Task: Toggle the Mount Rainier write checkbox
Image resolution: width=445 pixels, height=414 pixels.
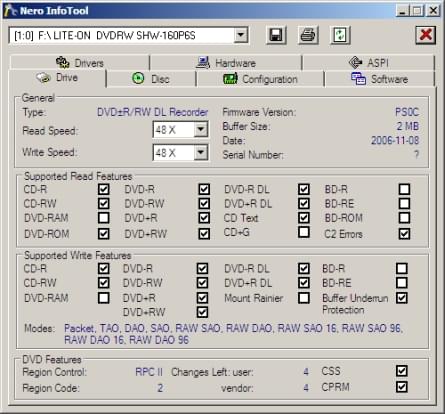Action: pos(304,297)
